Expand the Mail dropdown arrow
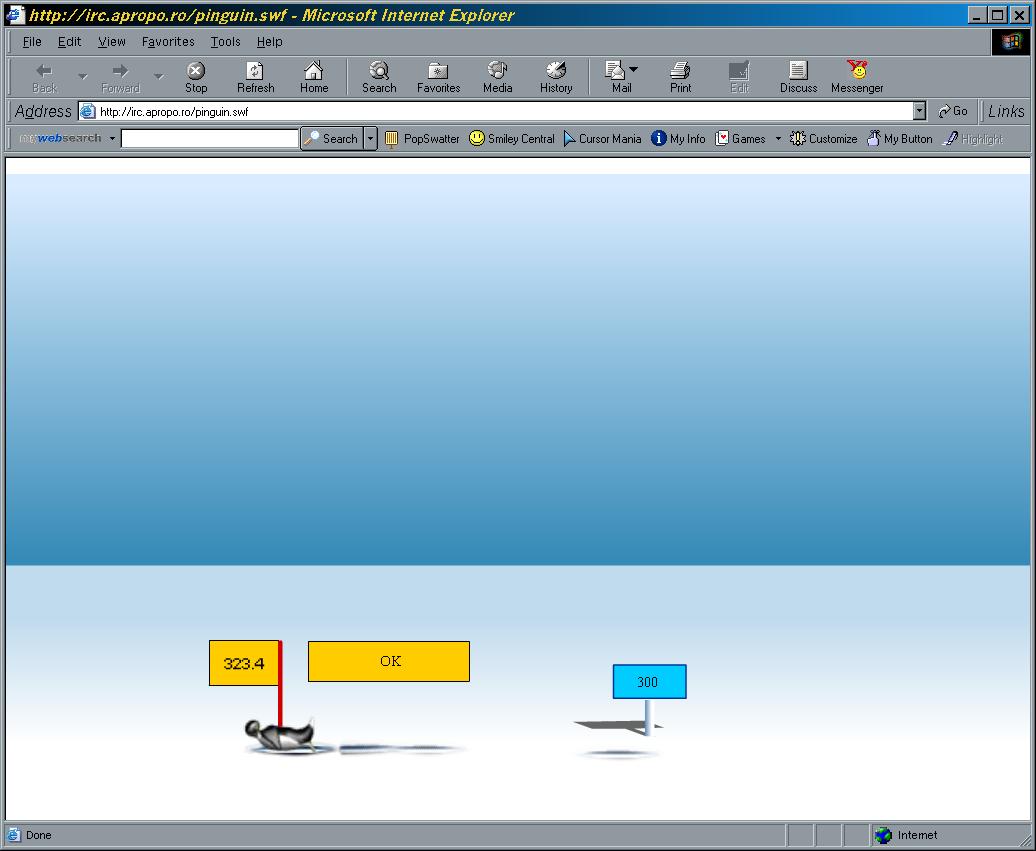This screenshot has width=1036, height=851. [x=633, y=70]
